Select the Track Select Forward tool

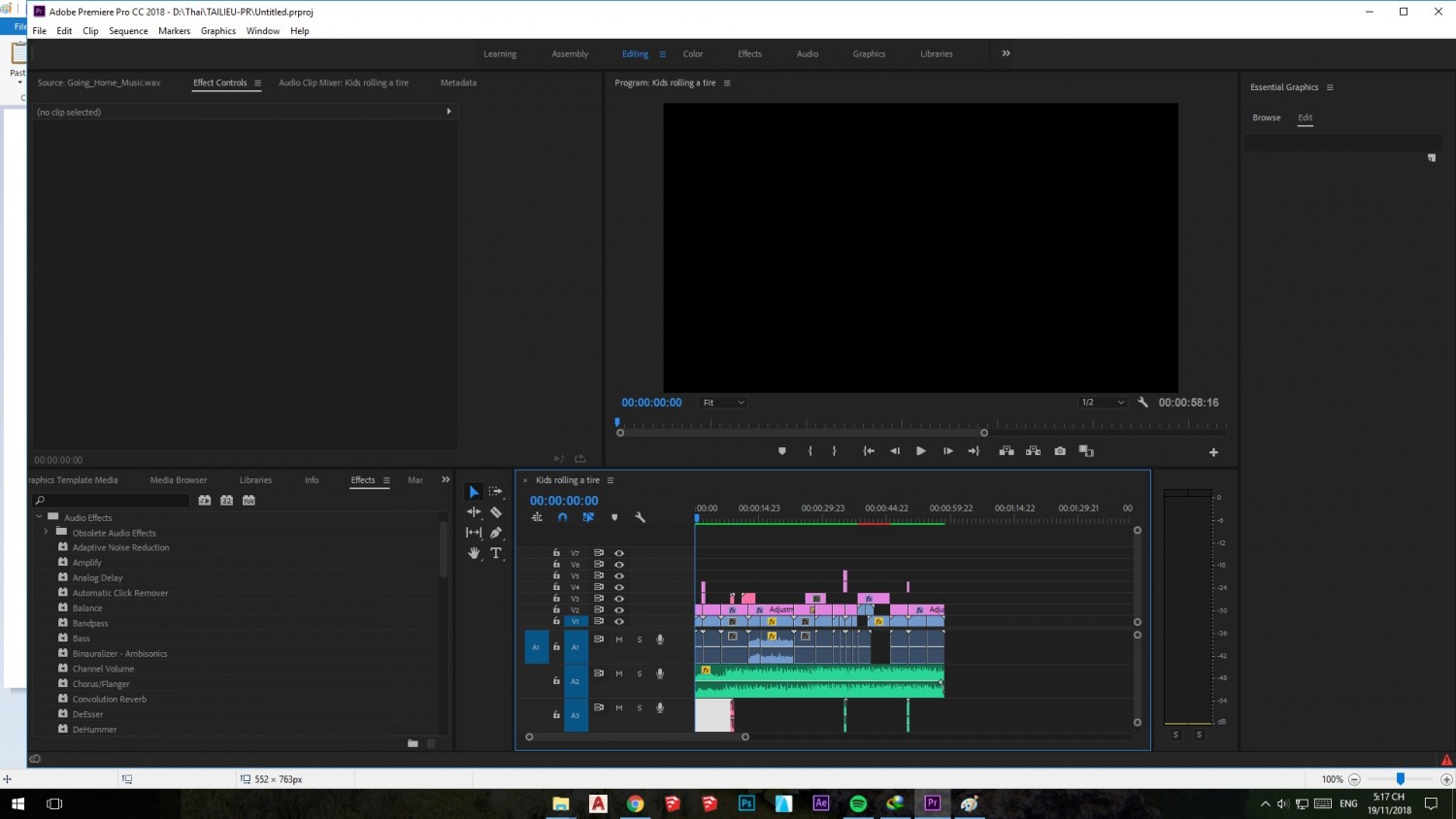coord(496,491)
